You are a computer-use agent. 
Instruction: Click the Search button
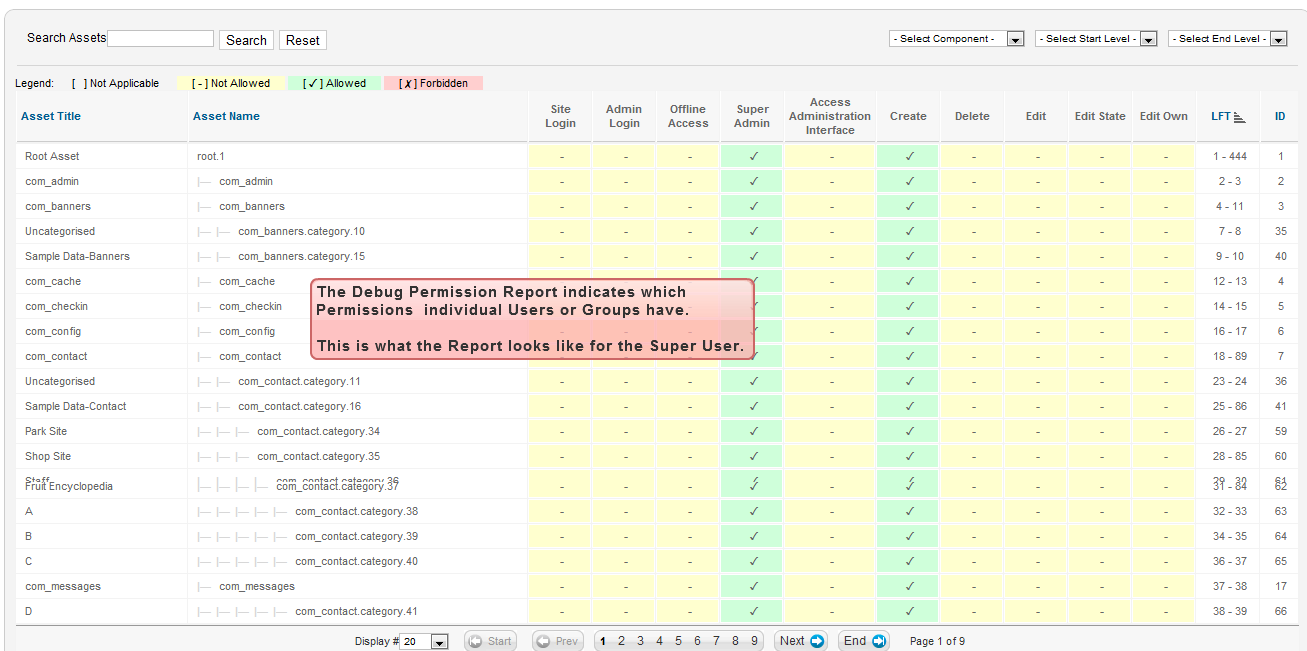tap(246, 40)
